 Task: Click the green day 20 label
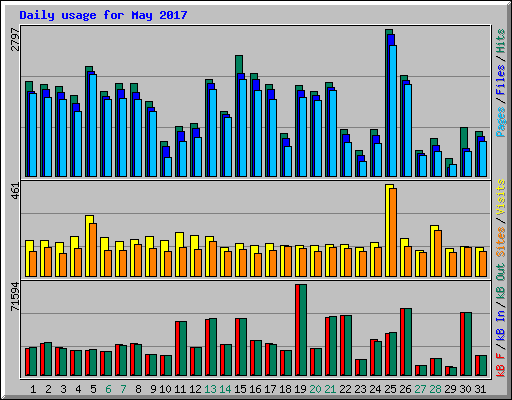pos(315,389)
